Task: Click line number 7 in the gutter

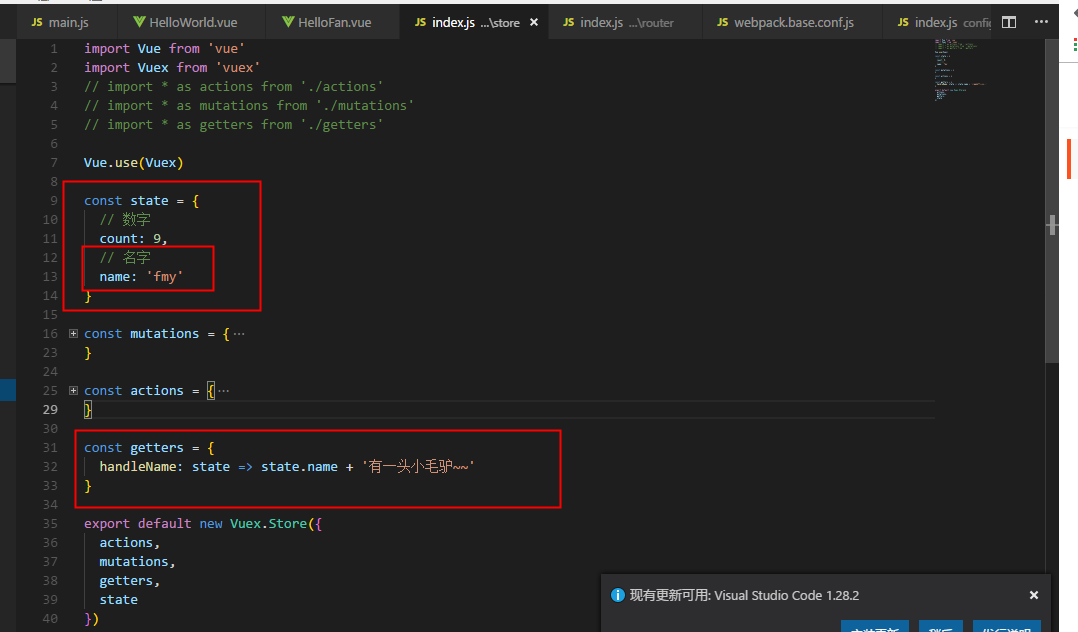Action: tap(54, 163)
